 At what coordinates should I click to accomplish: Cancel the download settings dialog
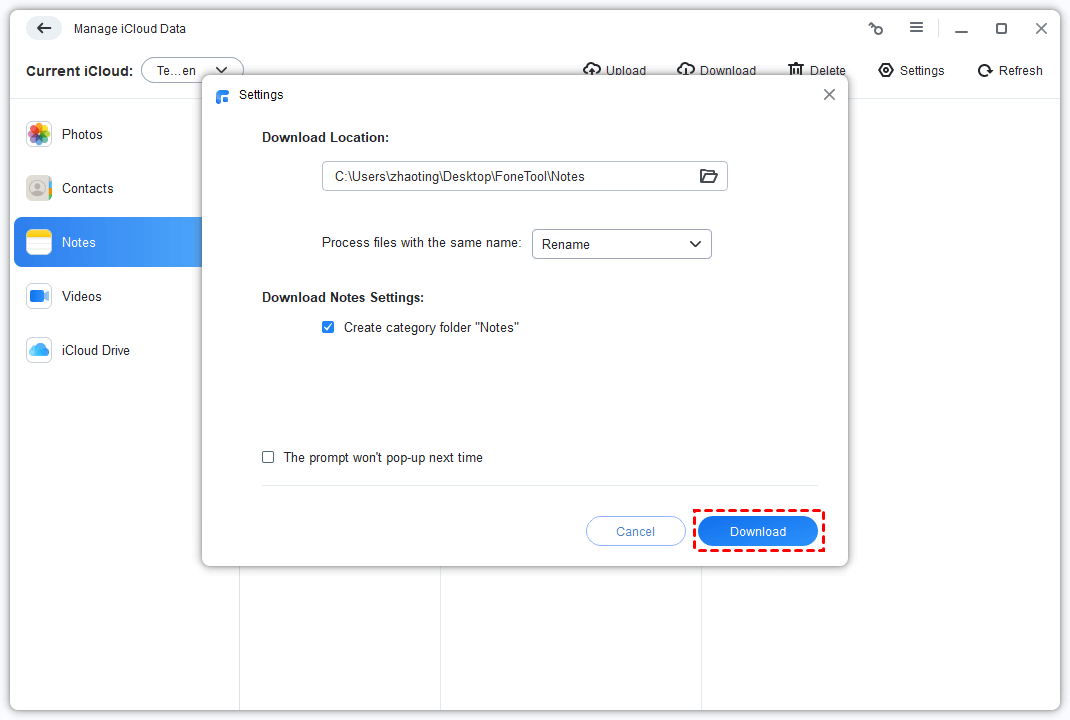click(636, 531)
